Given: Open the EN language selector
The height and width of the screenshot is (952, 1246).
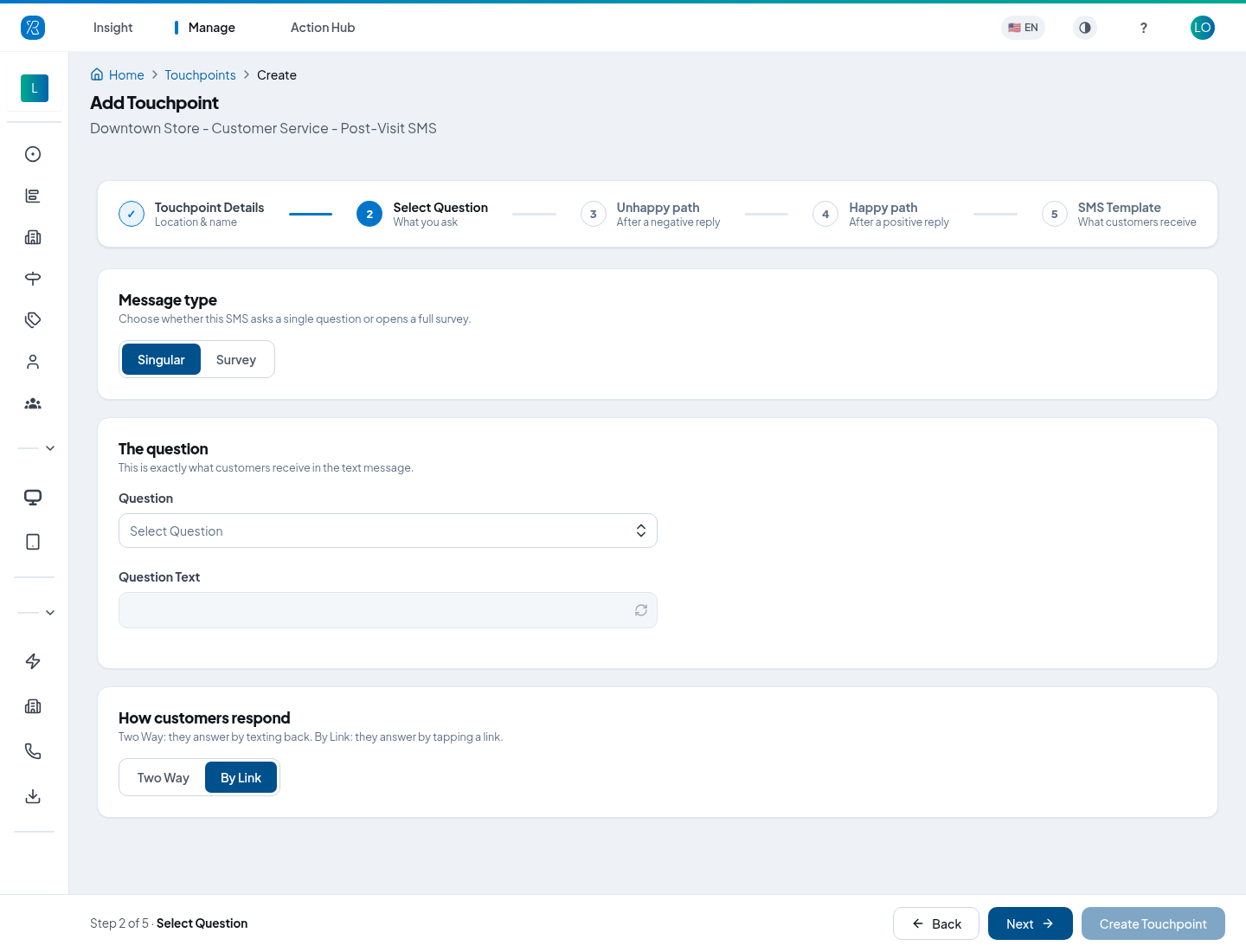Looking at the screenshot, I should click(x=1023, y=28).
